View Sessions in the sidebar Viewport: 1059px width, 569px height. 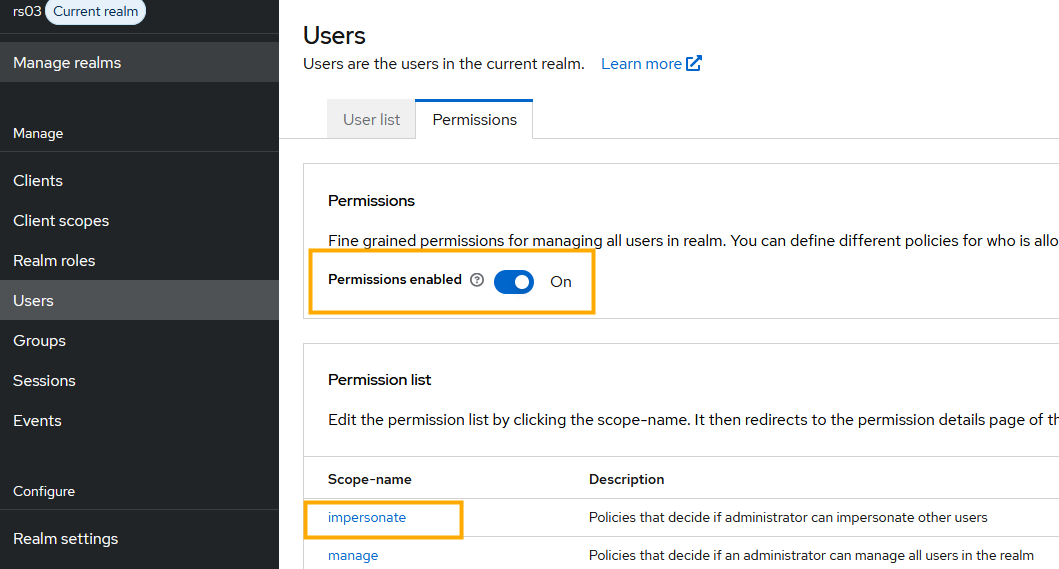[x=44, y=380]
